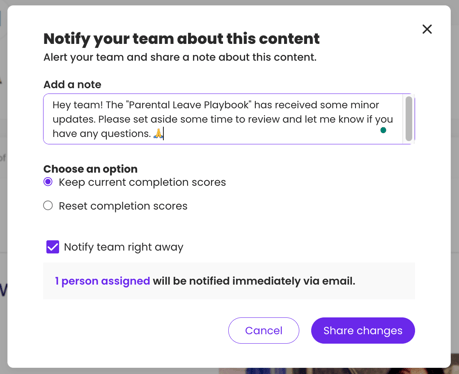Focus the Add a note text area
Image resolution: width=459 pixels, height=374 pixels.
click(223, 119)
